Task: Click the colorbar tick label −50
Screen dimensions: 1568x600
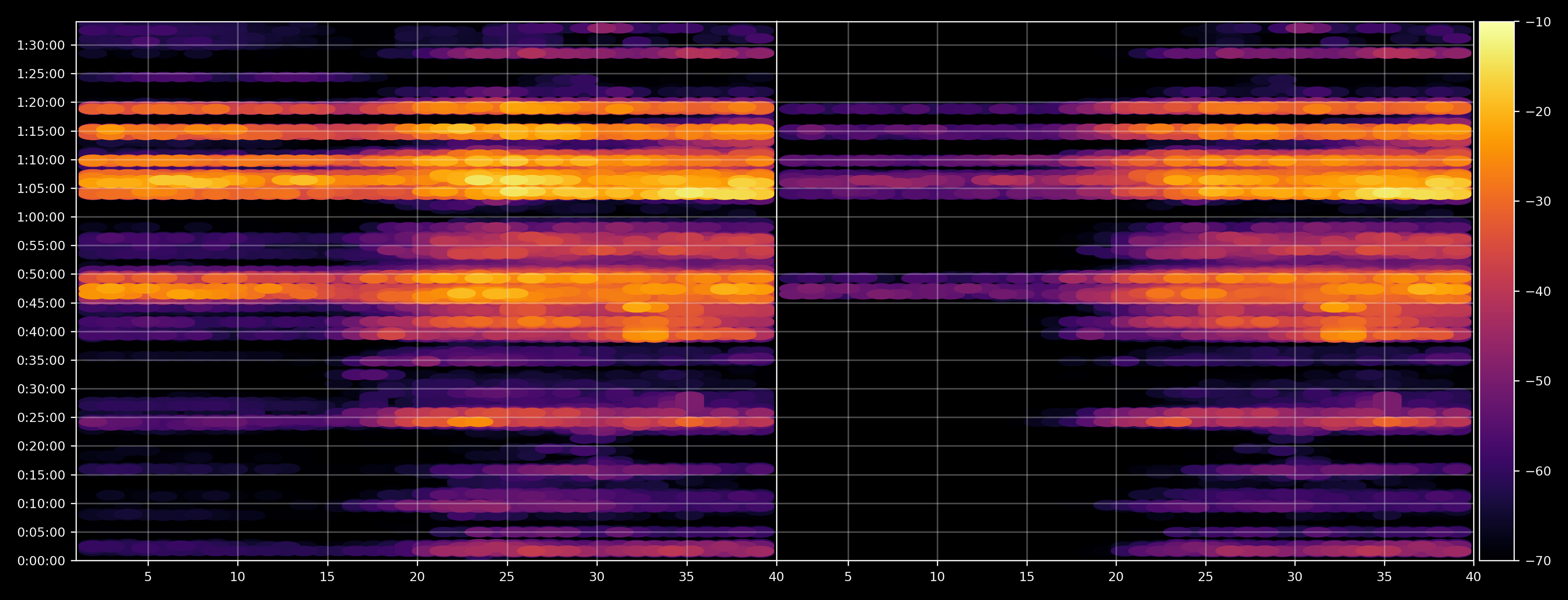Action: [1538, 382]
